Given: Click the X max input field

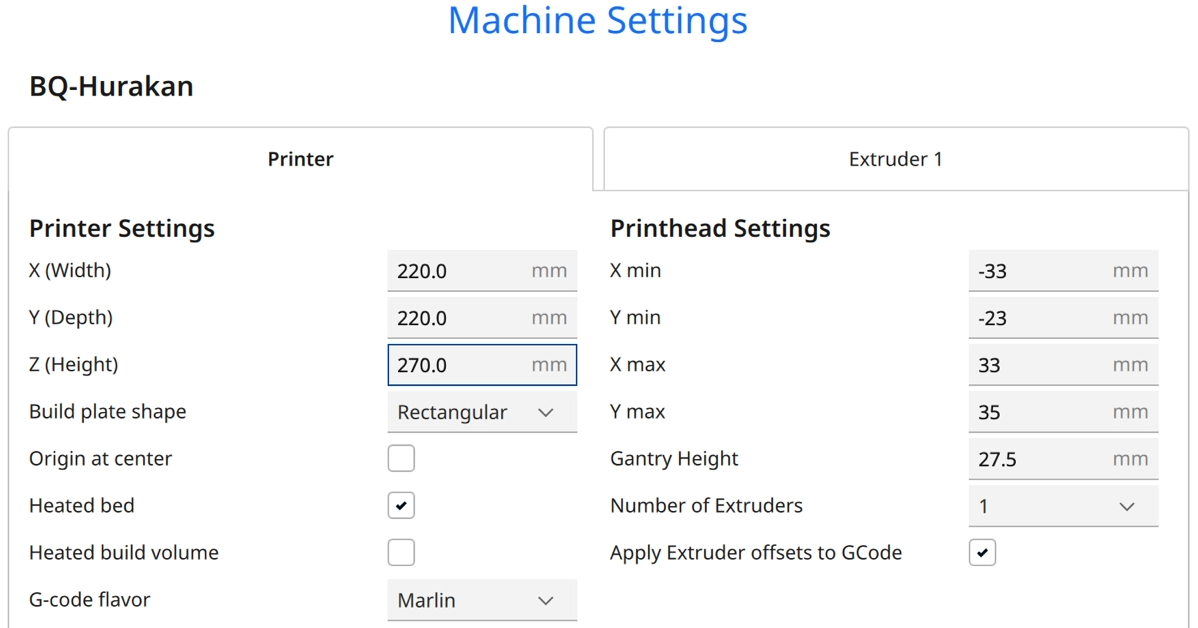Looking at the screenshot, I should pyautogui.click(x=1041, y=365).
